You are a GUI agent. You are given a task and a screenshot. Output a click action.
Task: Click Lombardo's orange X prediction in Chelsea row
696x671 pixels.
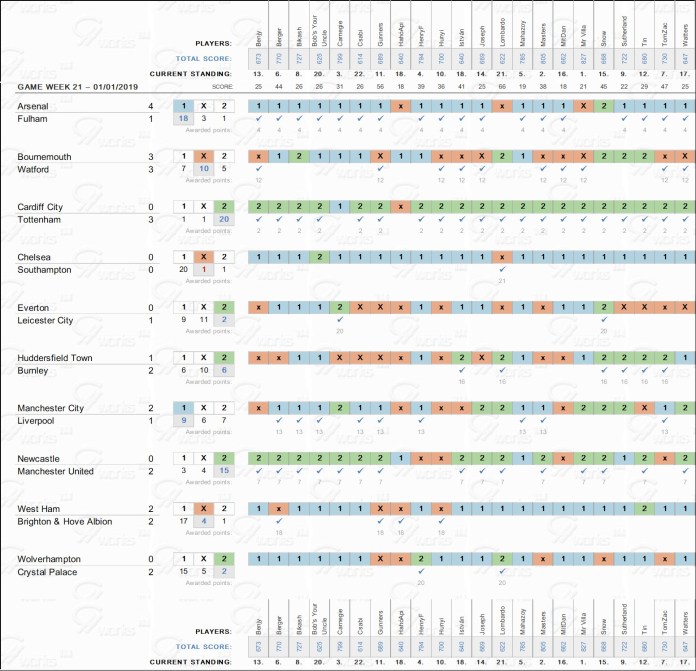tap(501, 257)
